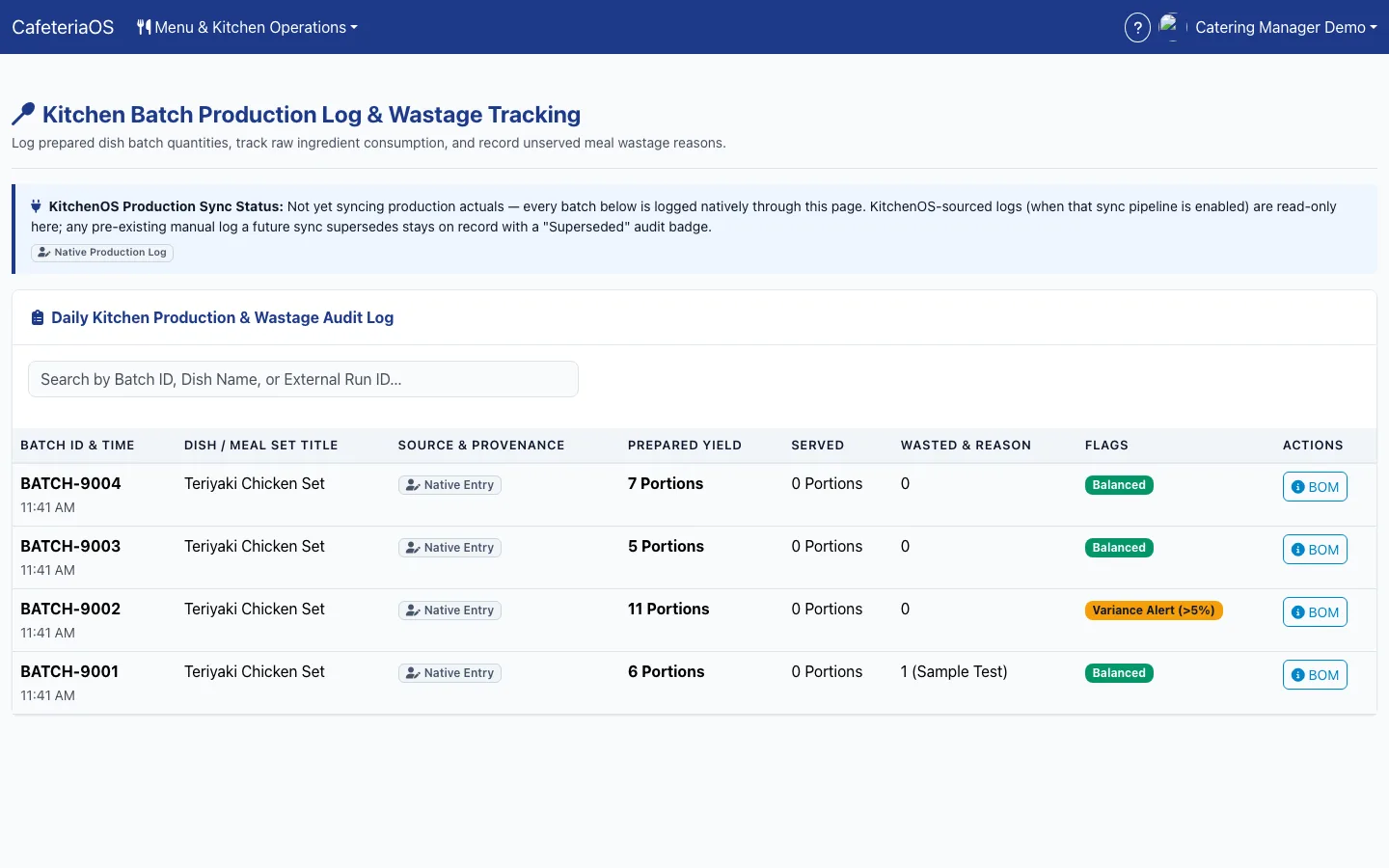Image resolution: width=1389 pixels, height=868 pixels.
Task: Select the BATCH-9001 batch ID
Action: (69, 672)
